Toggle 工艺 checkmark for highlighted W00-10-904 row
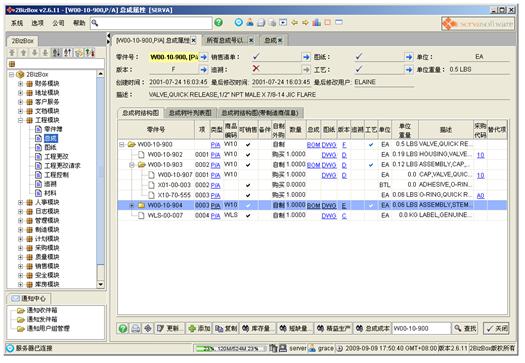Image resolution: width=525 pixels, height=363 pixels. pyautogui.click(x=371, y=205)
